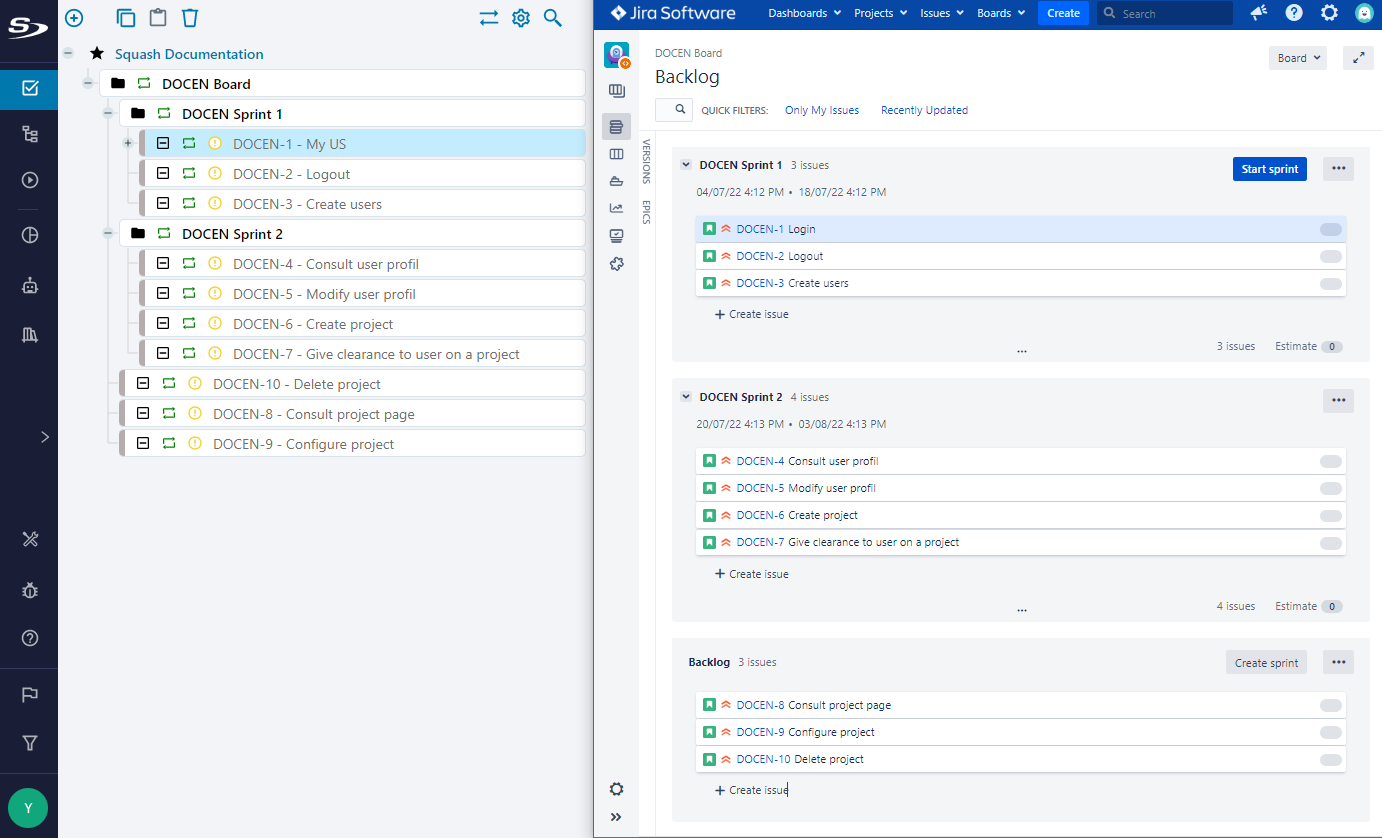The height and width of the screenshot is (838, 1382).
Task: Click the Create sprint button
Action: click(1266, 662)
